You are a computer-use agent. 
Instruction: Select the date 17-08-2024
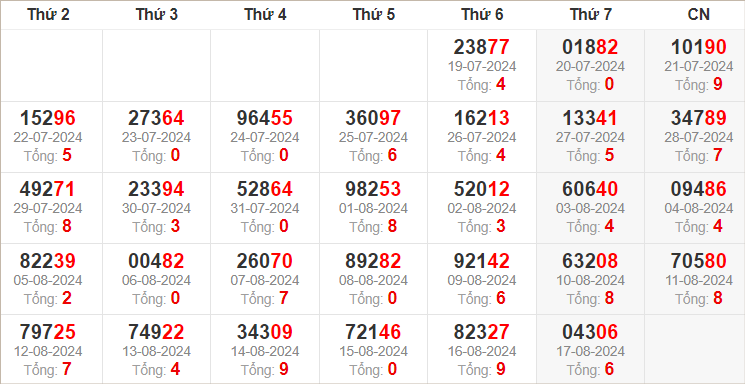(590, 351)
